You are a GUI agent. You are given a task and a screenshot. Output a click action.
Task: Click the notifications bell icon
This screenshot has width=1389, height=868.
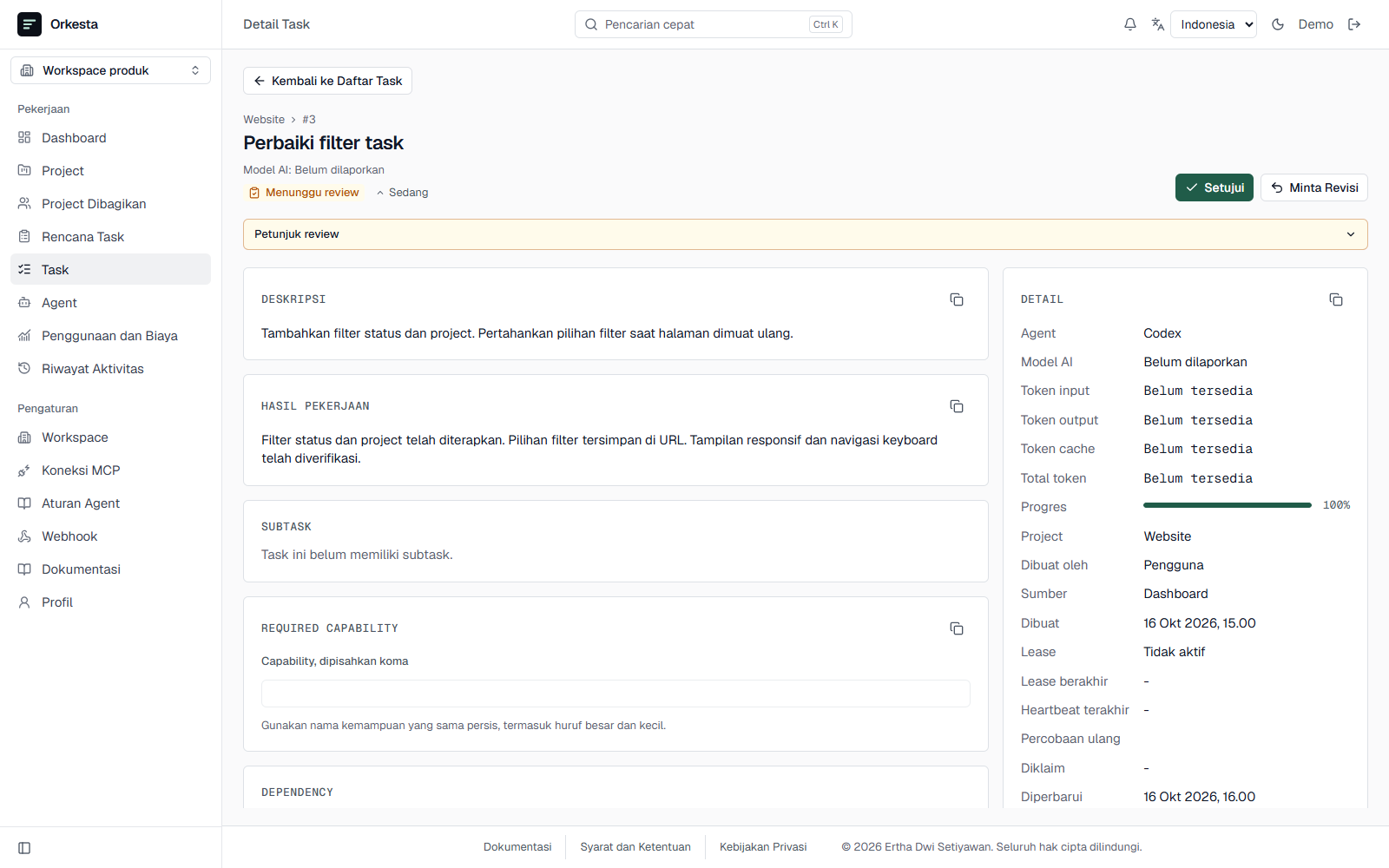(1130, 24)
